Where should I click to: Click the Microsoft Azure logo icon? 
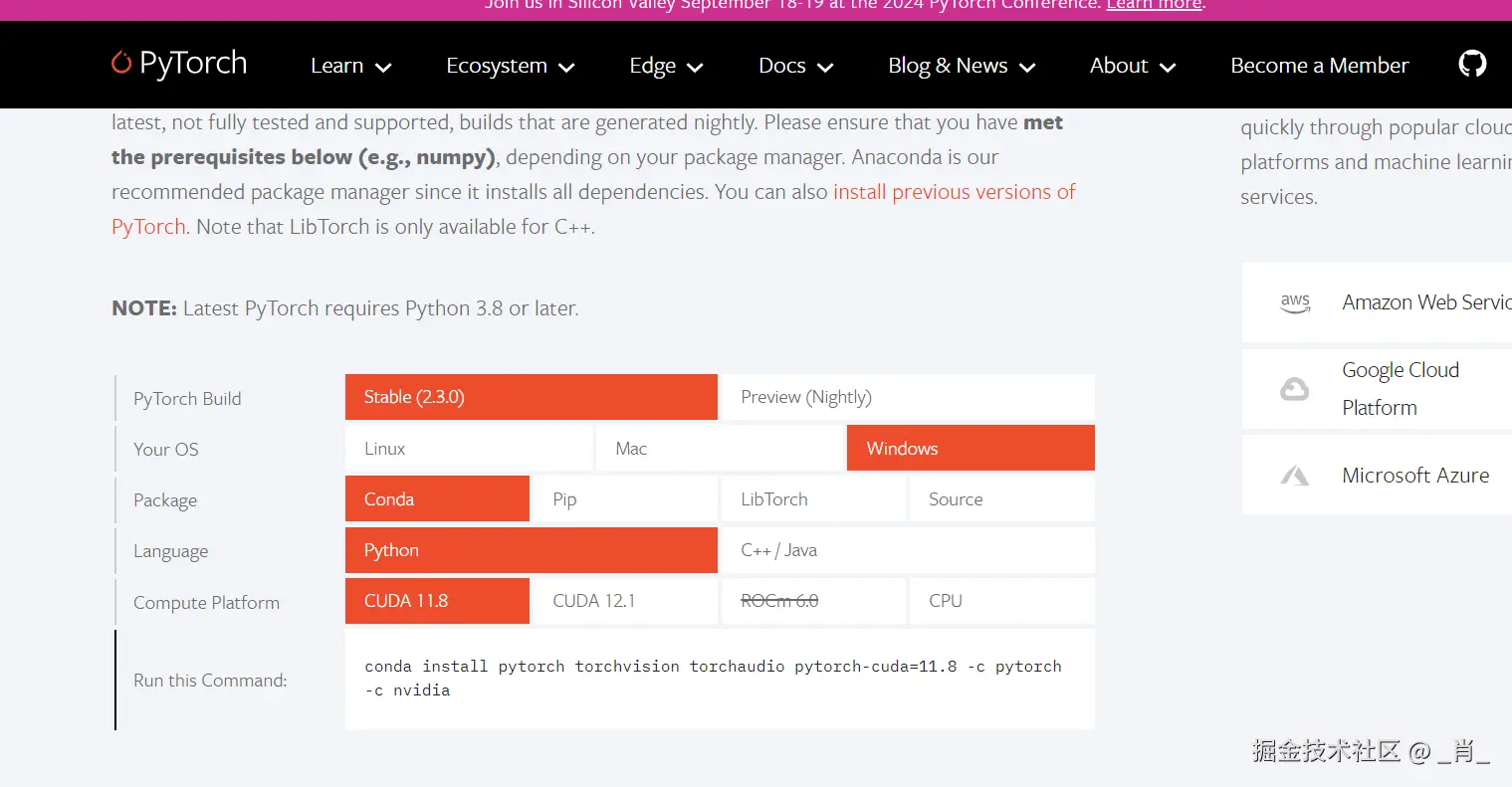(x=1294, y=476)
